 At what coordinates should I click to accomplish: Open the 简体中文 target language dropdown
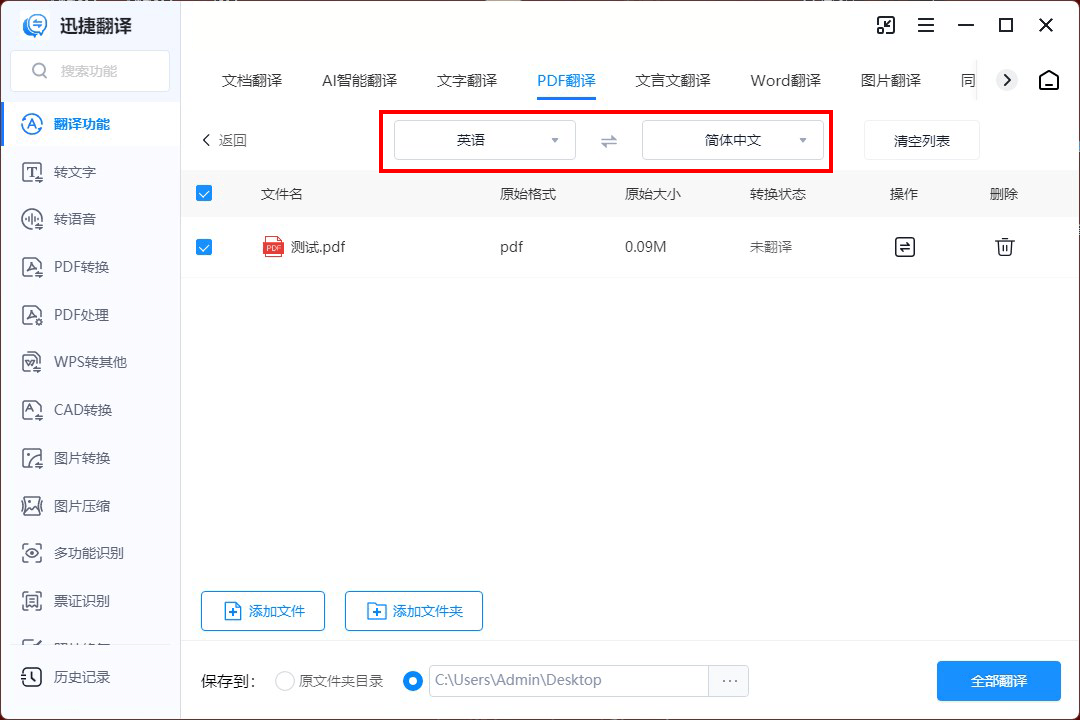tap(733, 141)
